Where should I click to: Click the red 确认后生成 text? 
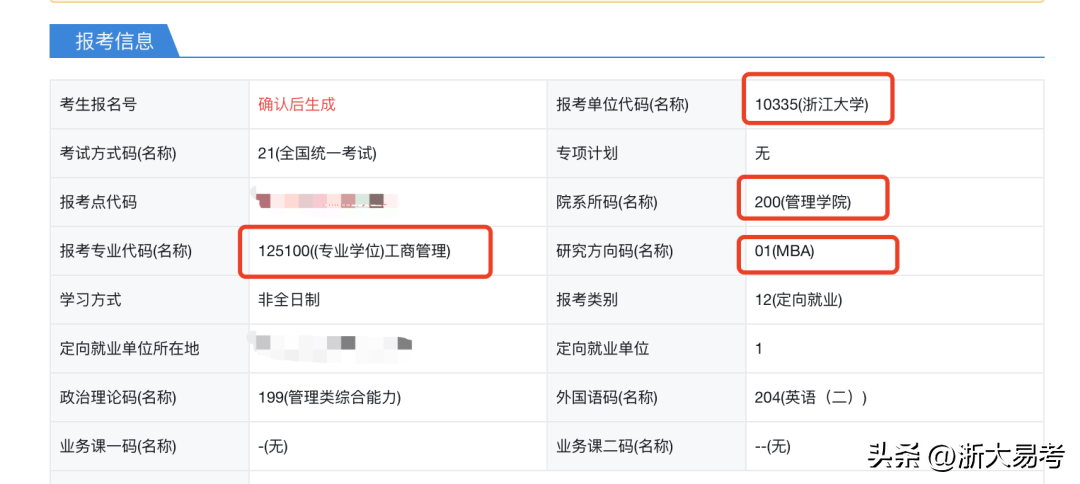coord(297,104)
